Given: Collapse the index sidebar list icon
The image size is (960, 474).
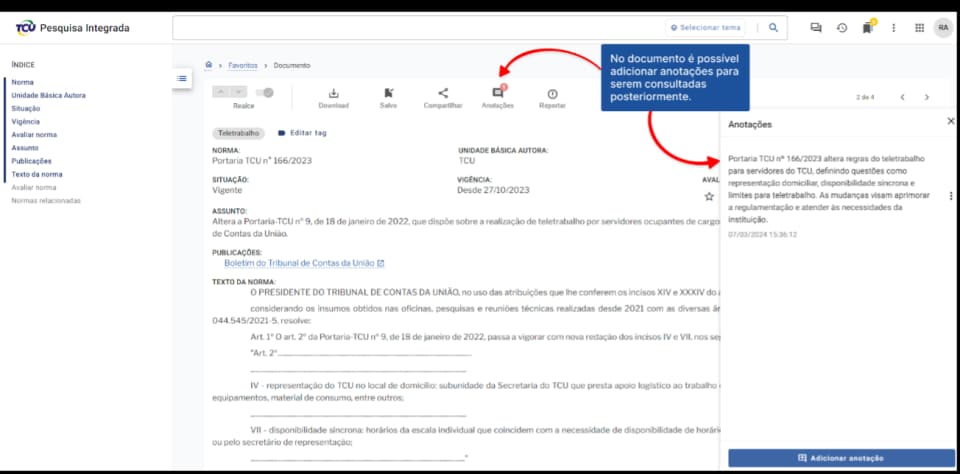Looking at the screenshot, I should tap(181, 78).
